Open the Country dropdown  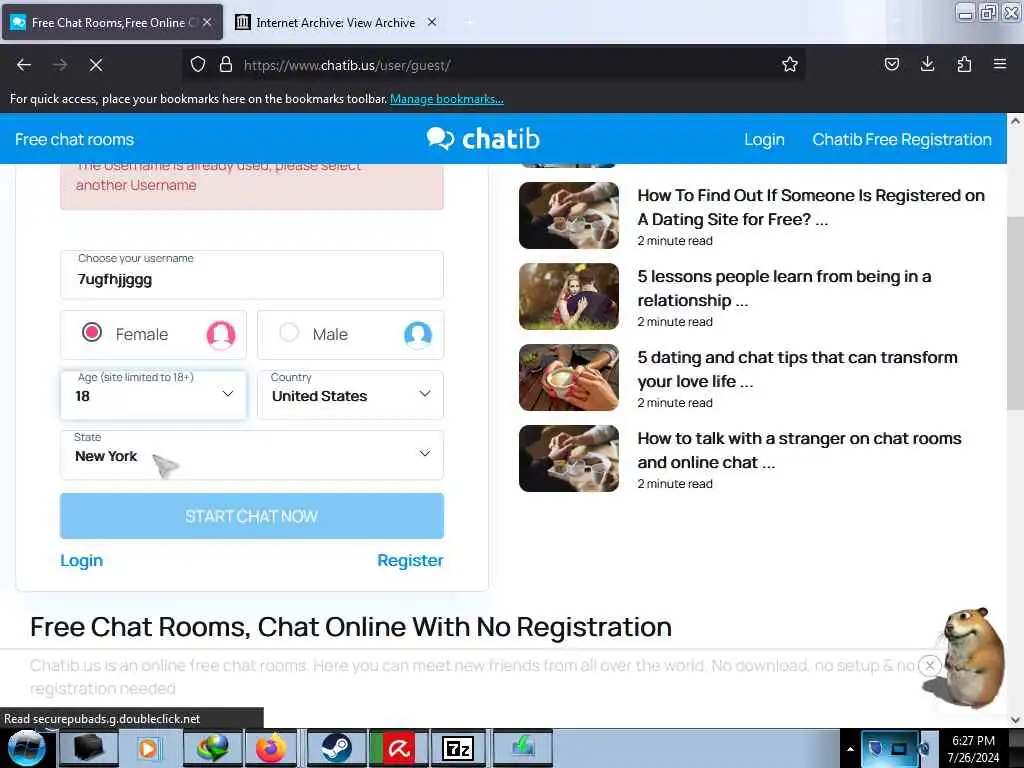point(351,394)
